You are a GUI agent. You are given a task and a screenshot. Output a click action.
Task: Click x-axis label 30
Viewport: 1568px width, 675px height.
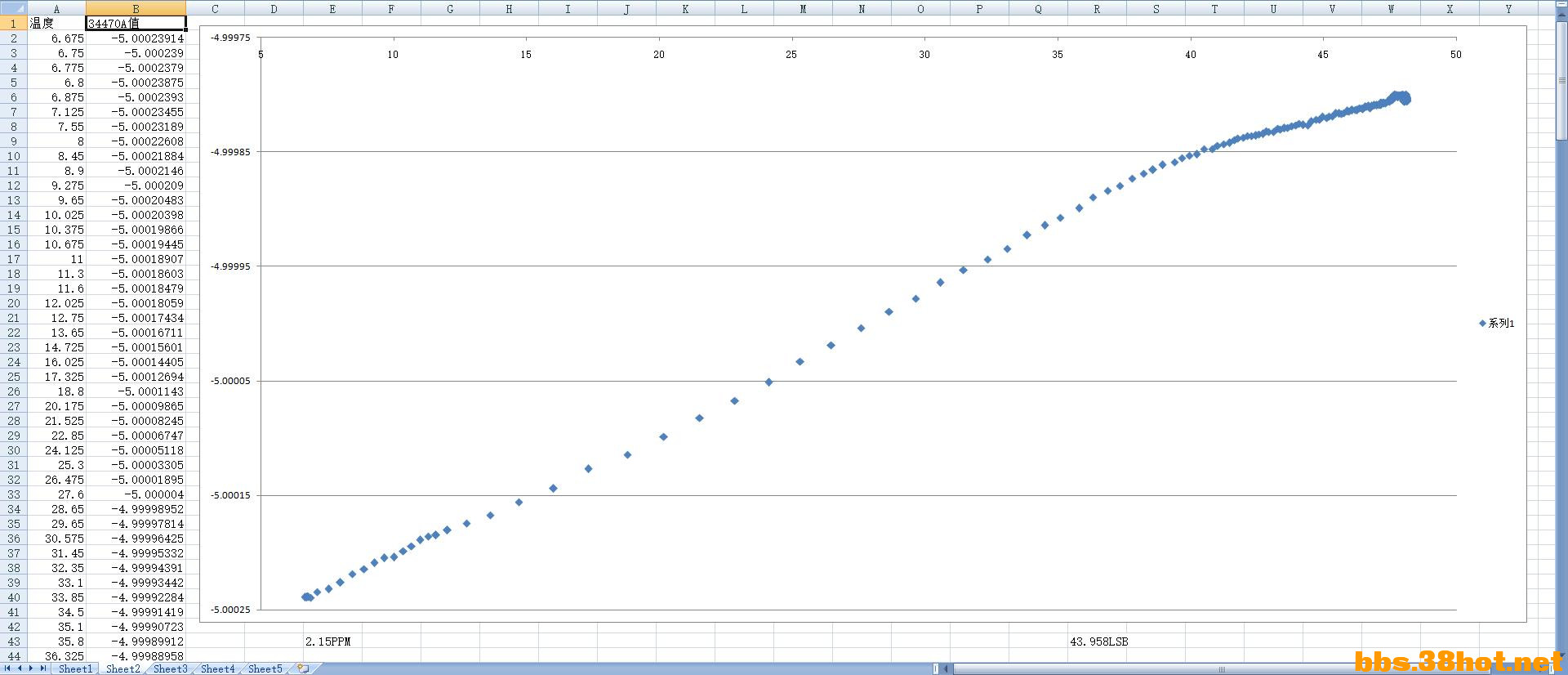(924, 55)
